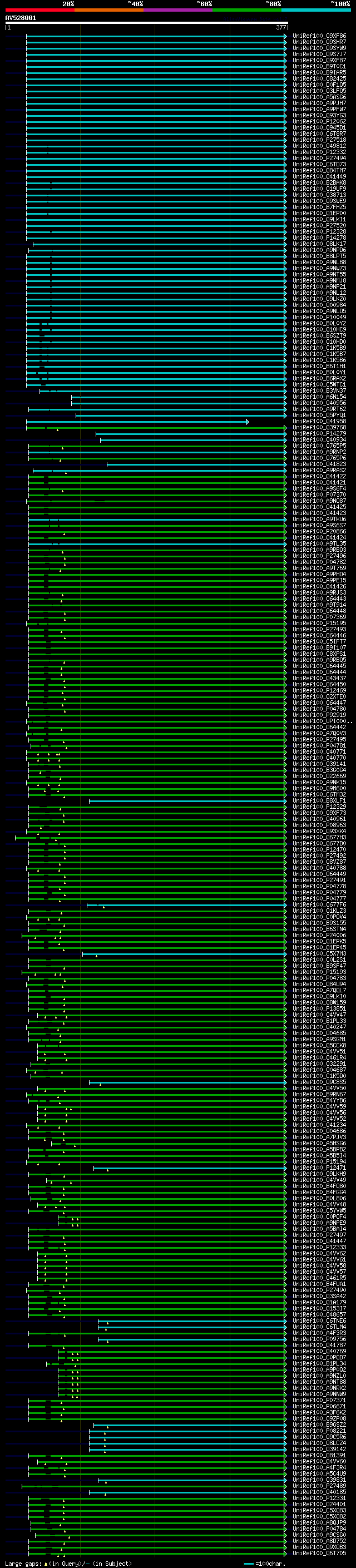The image size is (356, 1568).
Task: Select hit UniRef100_A9PJH7
Action: tap(319, 103)
